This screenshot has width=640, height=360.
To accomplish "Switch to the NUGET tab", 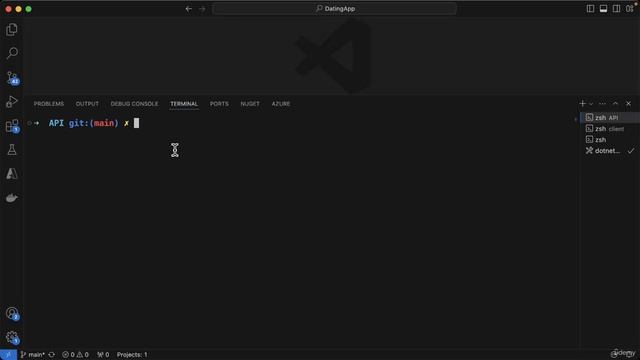I will [x=250, y=104].
